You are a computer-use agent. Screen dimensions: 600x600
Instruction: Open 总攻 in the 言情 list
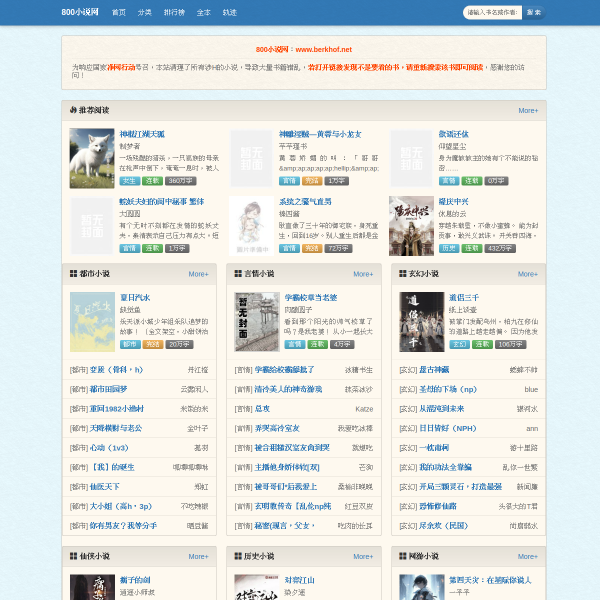[262, 409]
